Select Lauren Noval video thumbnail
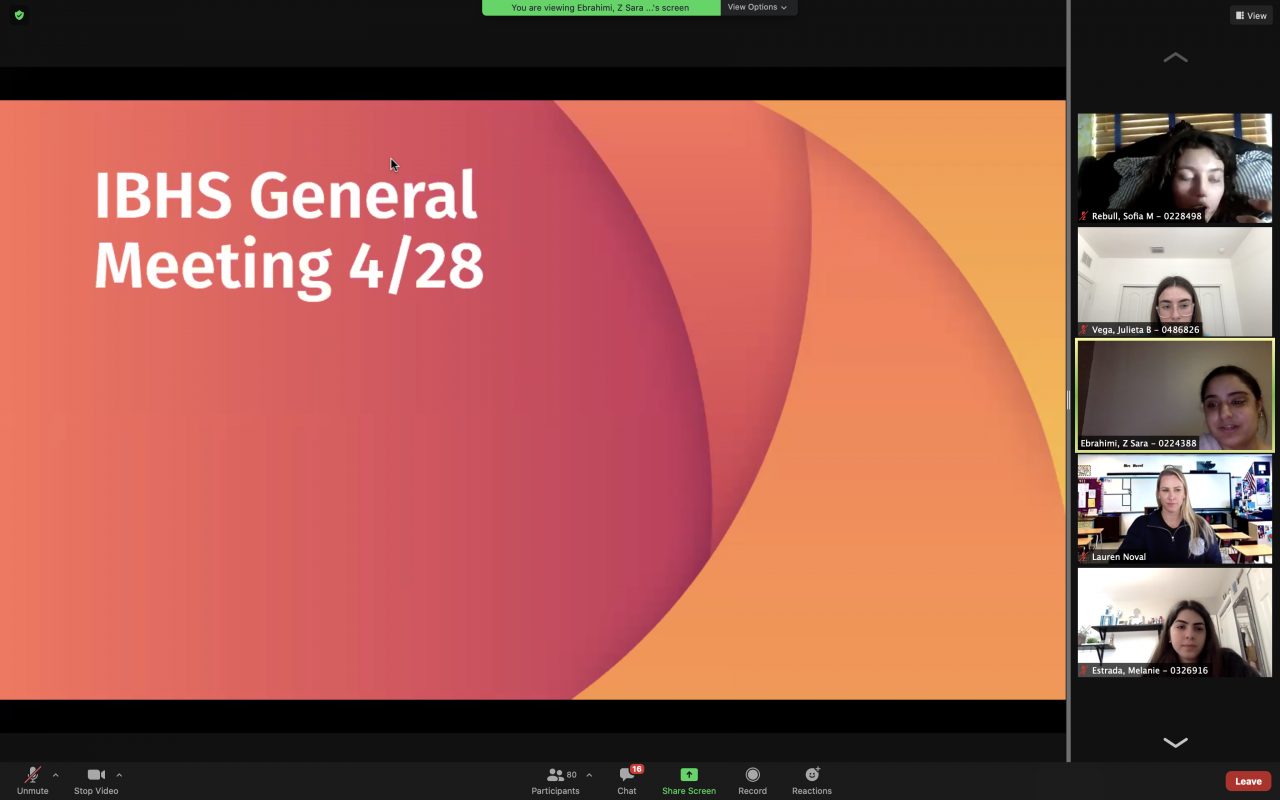 point(1175,509)
